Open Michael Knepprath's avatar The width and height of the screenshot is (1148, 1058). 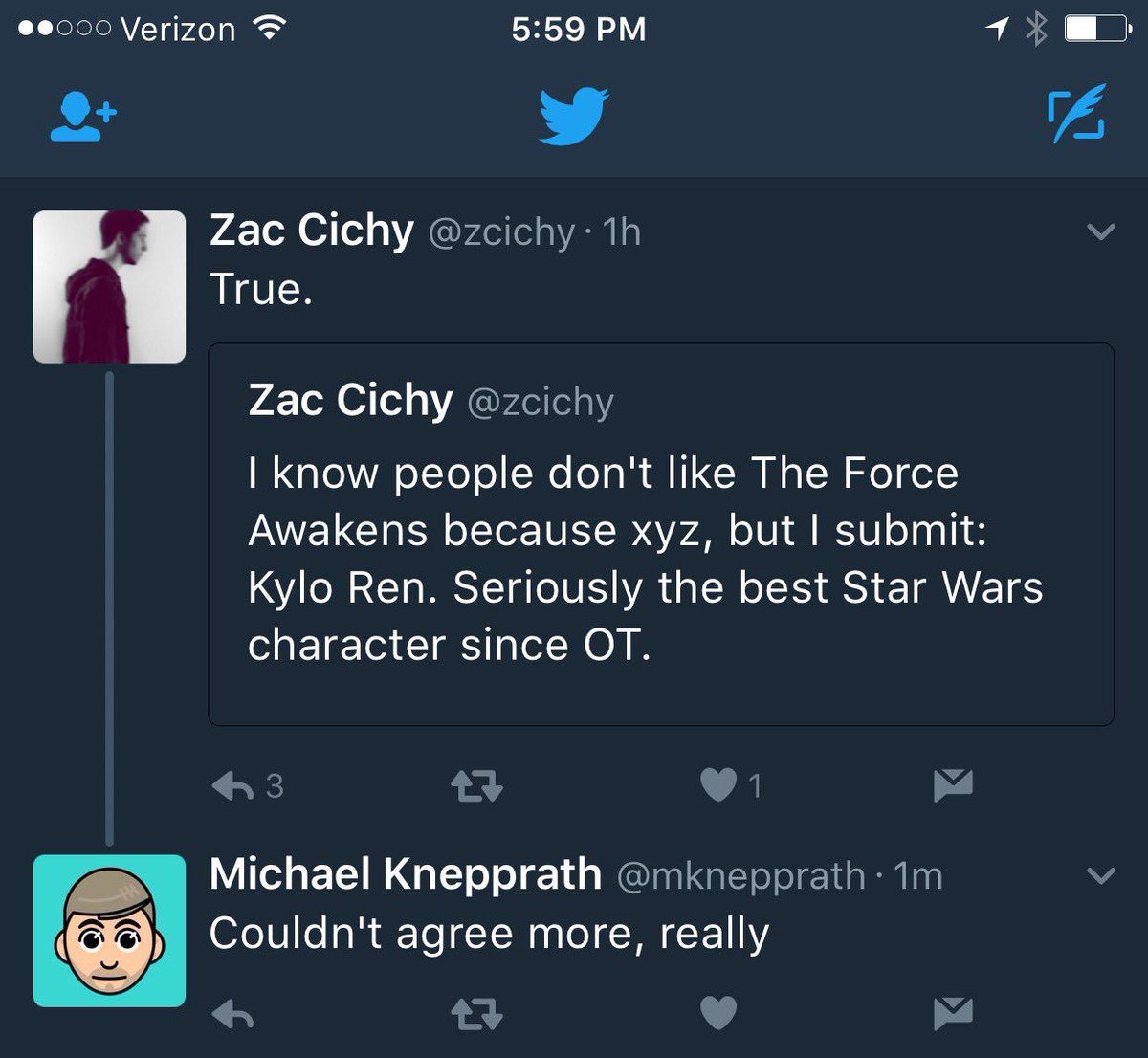tap(109, 931)
